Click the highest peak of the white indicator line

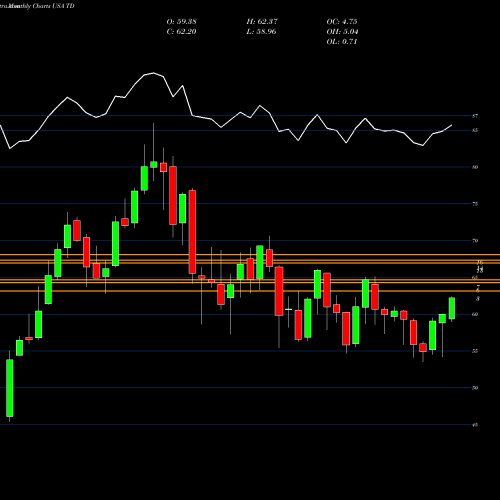coord(154,73)
